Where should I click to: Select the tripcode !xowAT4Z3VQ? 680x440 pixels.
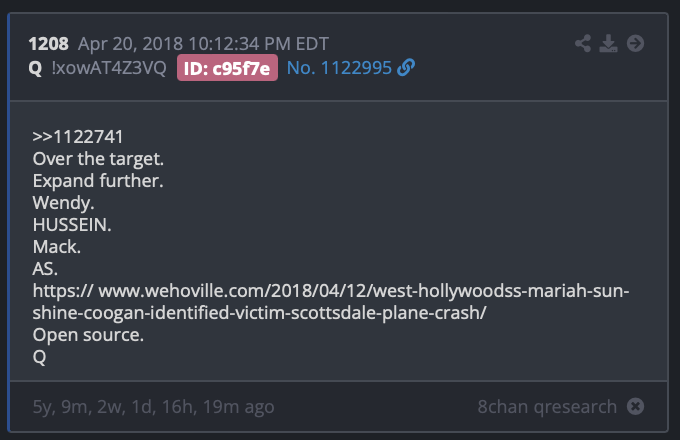click(x=109, y=68)
